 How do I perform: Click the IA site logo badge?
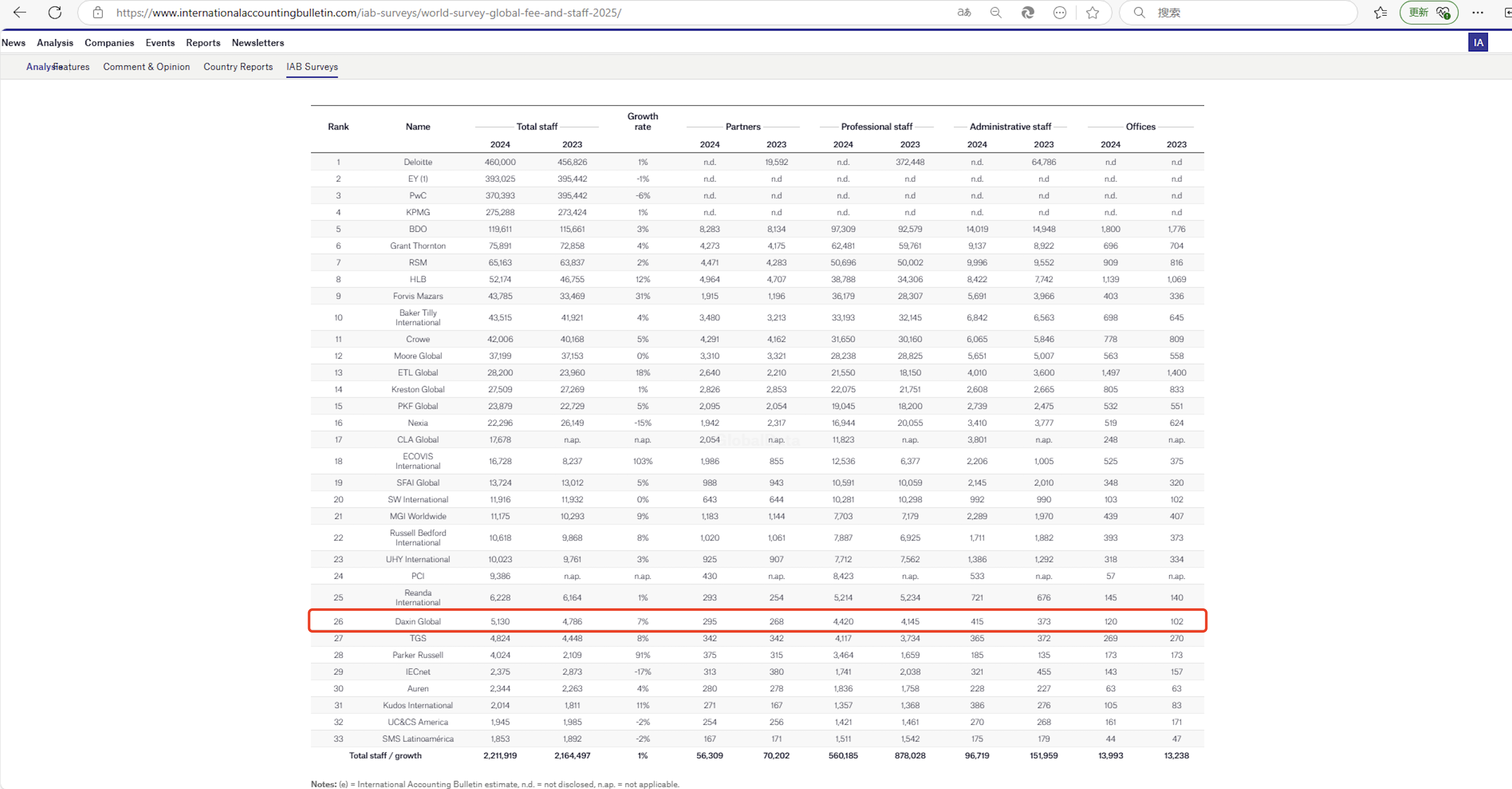[x=1478, y=42]
